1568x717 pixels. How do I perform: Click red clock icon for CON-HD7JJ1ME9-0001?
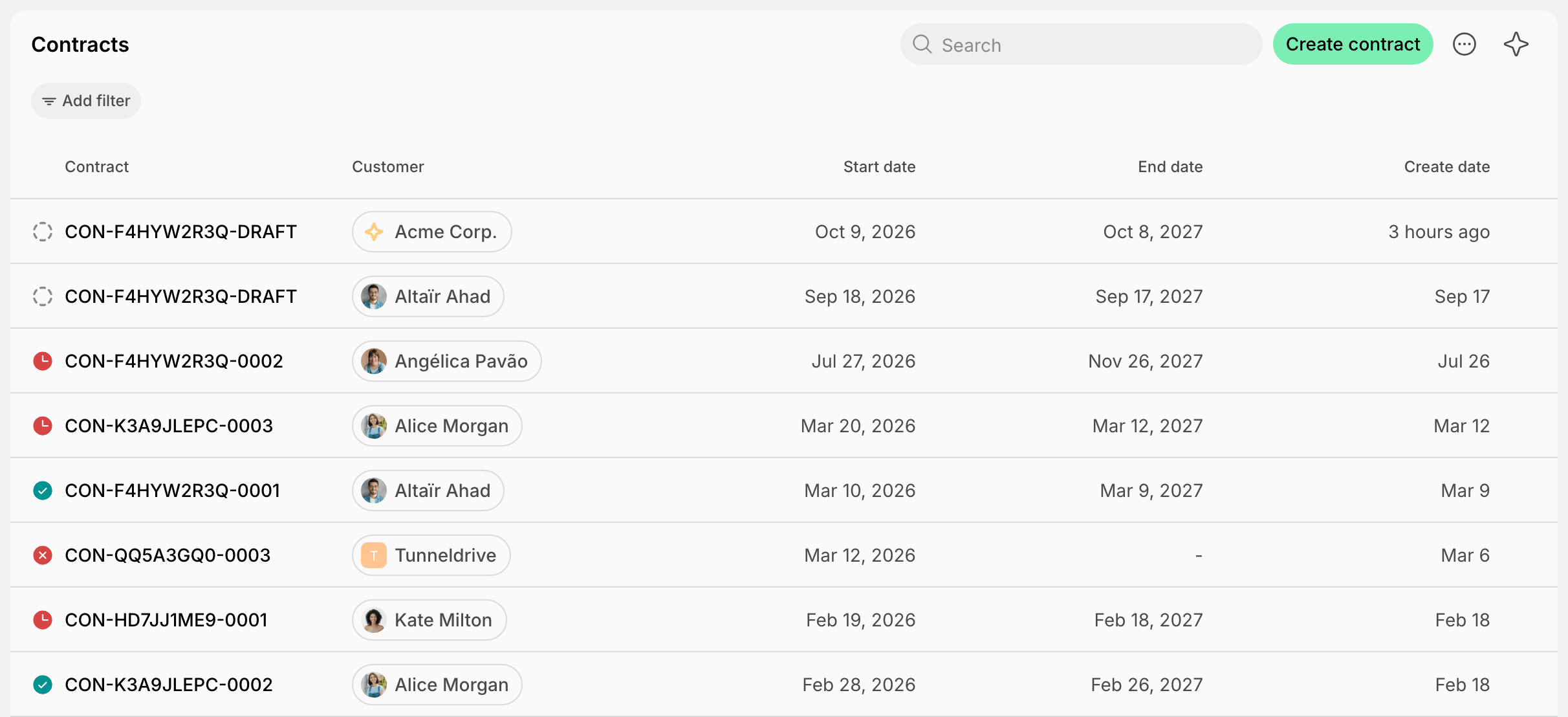pyautogui.click(x=43, y=620)
